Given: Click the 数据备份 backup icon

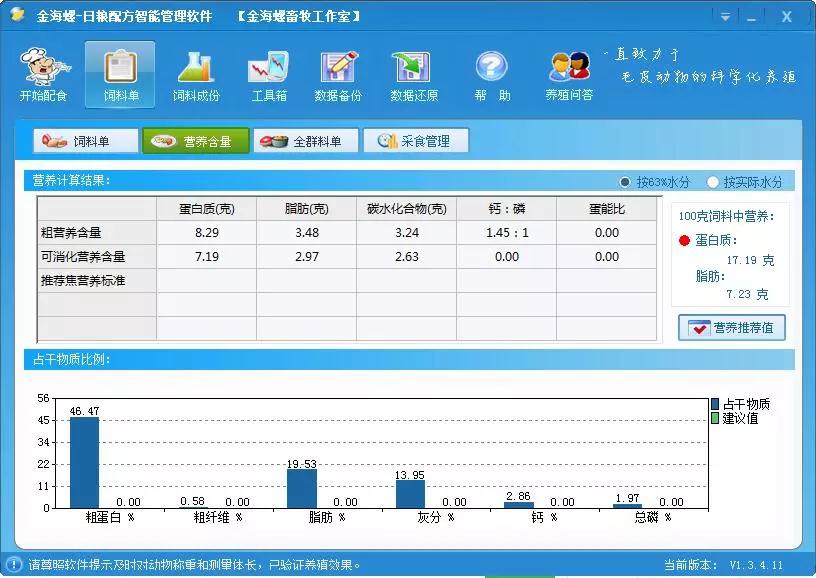Looking at the screenshot, I should tap(338, 68).
